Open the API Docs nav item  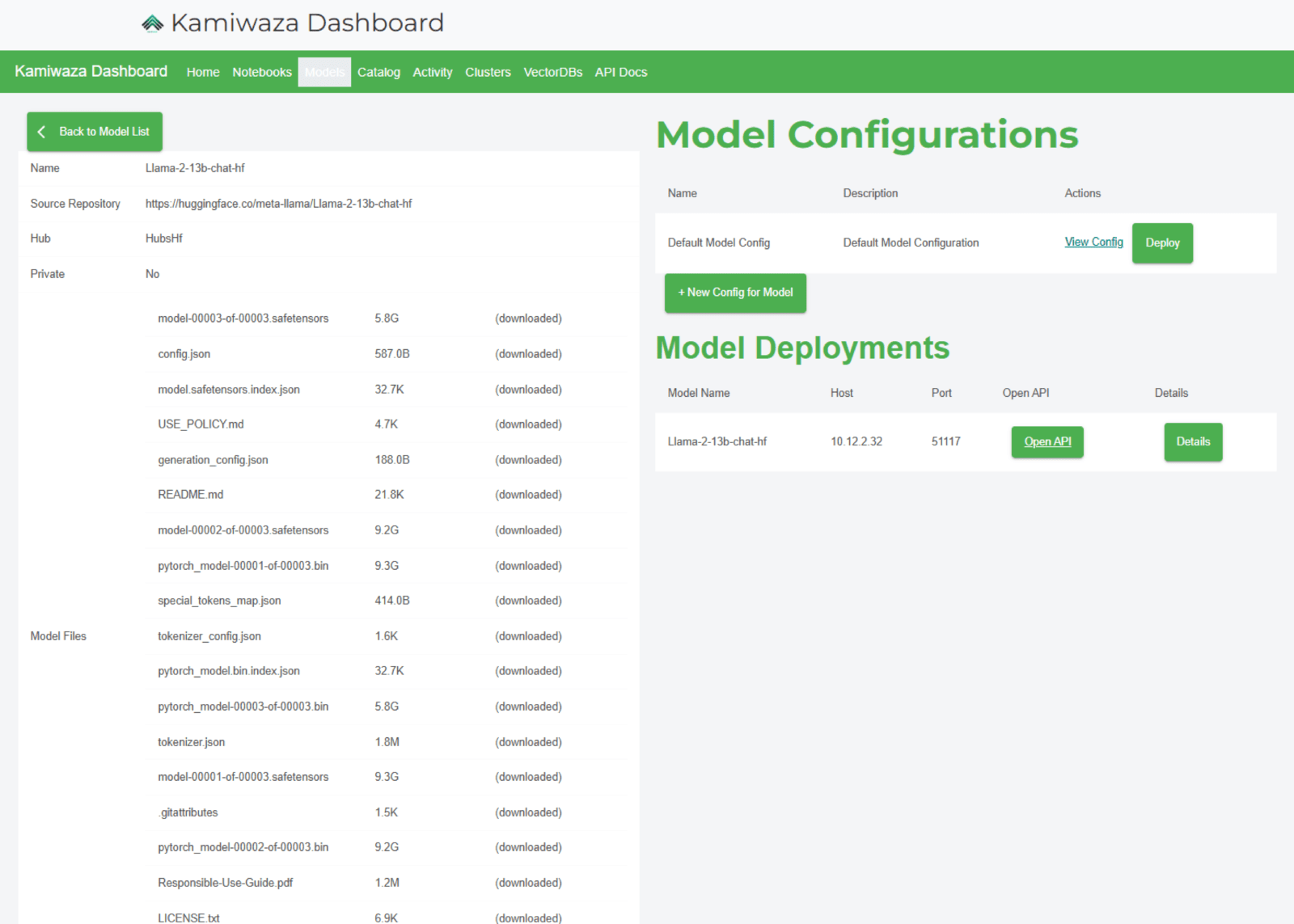coord(621,72)
